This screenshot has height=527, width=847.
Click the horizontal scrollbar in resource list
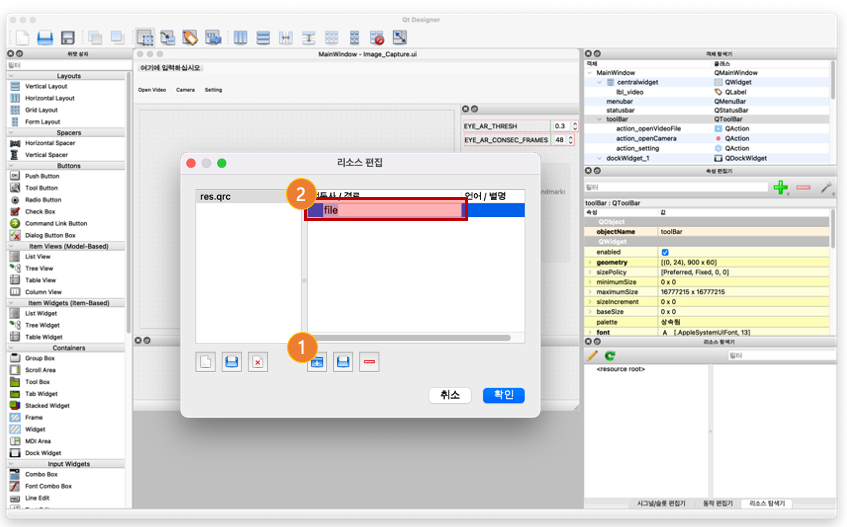point(411,338)
